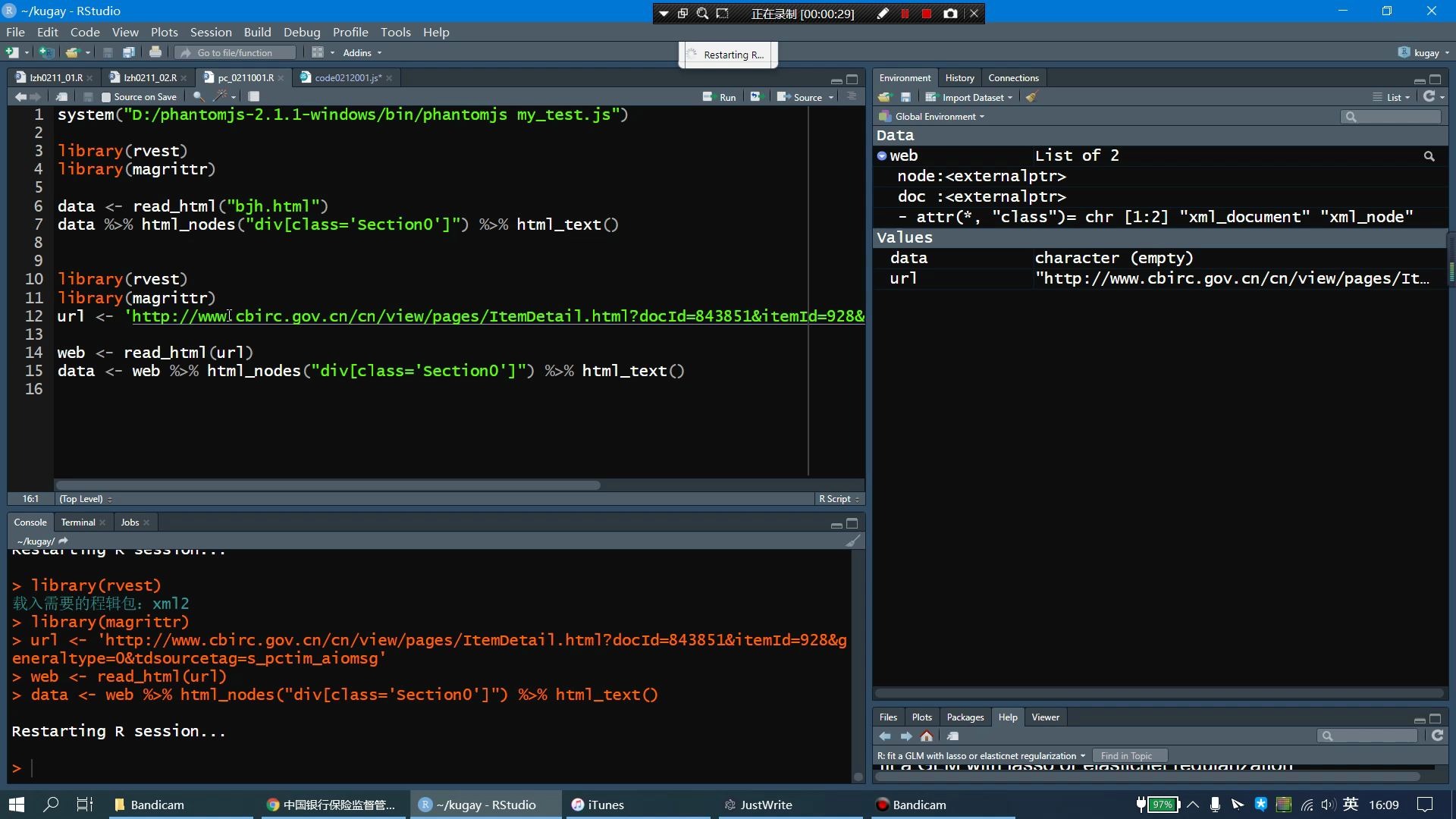Run the current line
The image size is (1456, 819).
tap(720, 97)
